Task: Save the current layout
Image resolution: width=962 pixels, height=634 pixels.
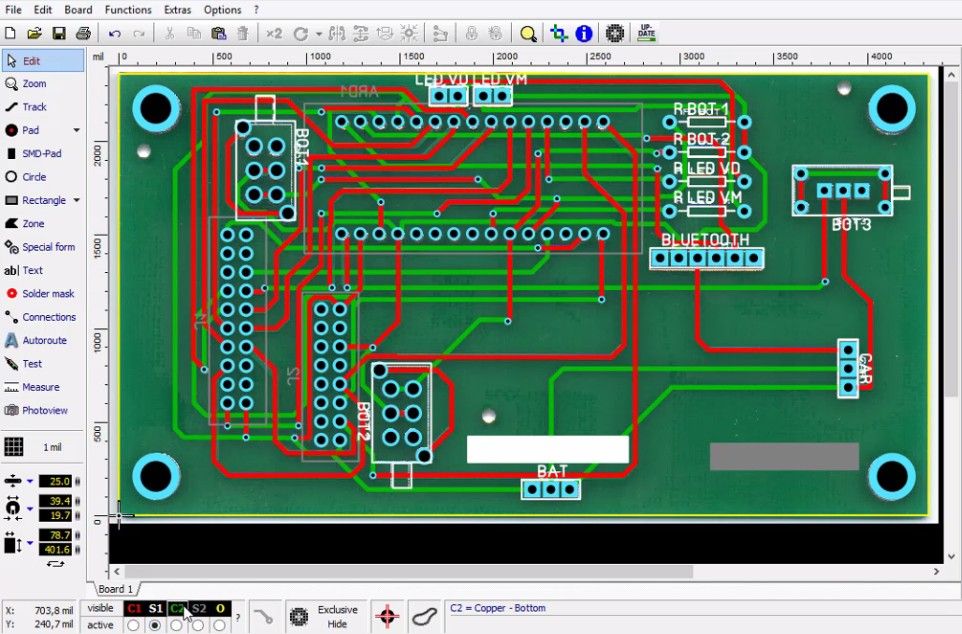Action: [59, 33]
